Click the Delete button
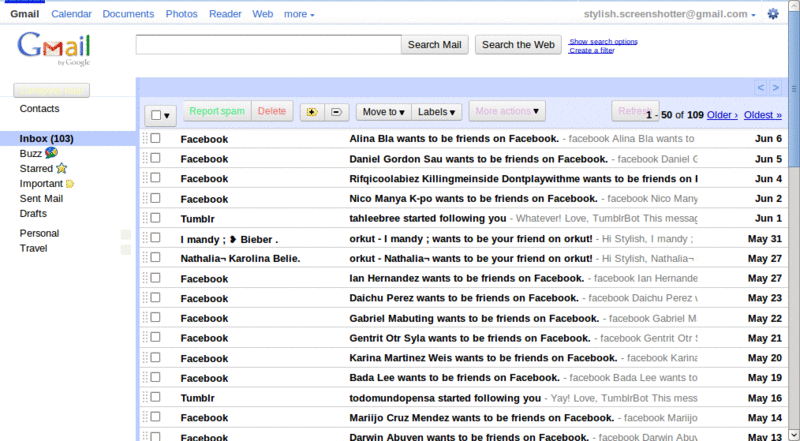 [272, 111]
